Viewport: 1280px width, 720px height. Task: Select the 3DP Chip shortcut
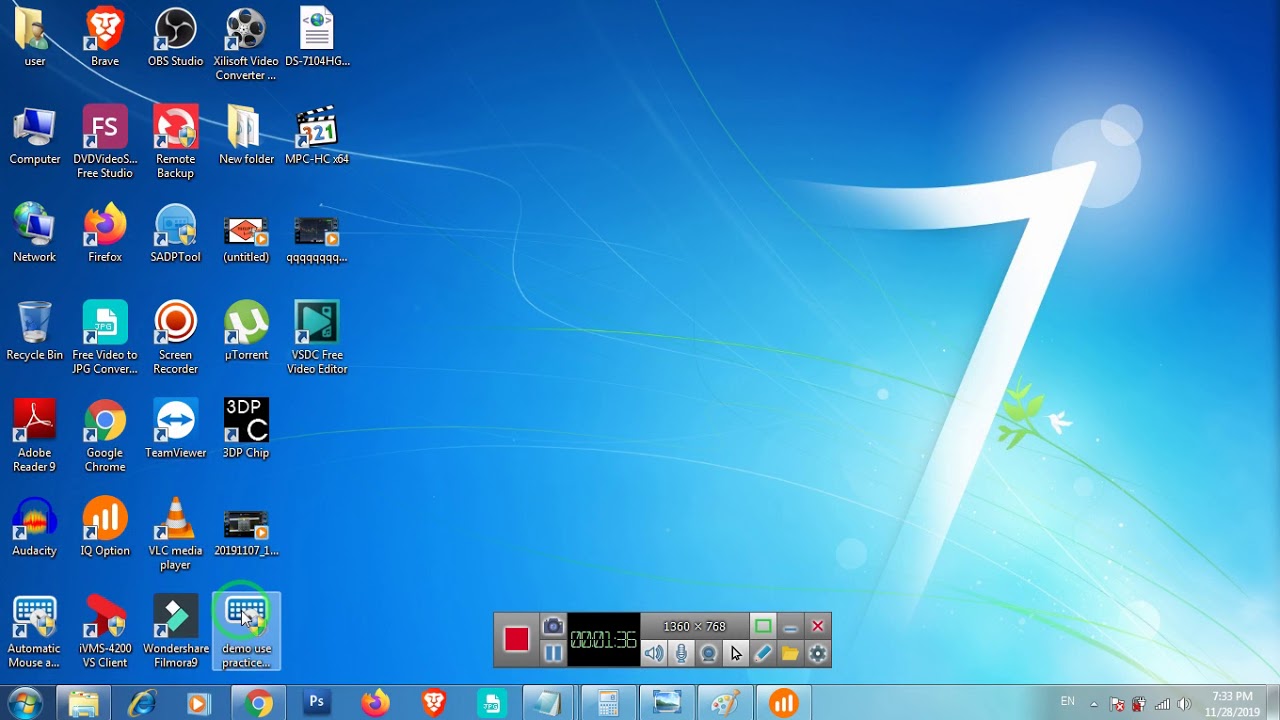pos(246,429)
